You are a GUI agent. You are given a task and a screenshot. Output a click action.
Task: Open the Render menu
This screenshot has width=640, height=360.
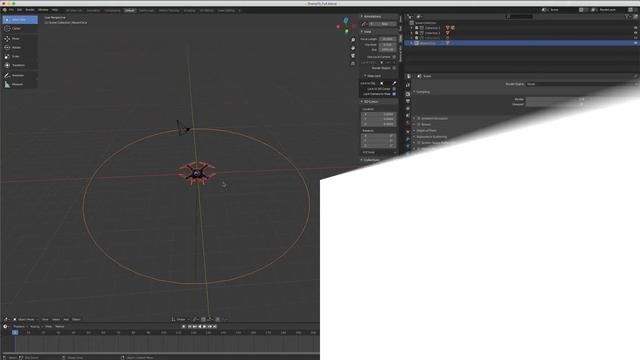30,10
